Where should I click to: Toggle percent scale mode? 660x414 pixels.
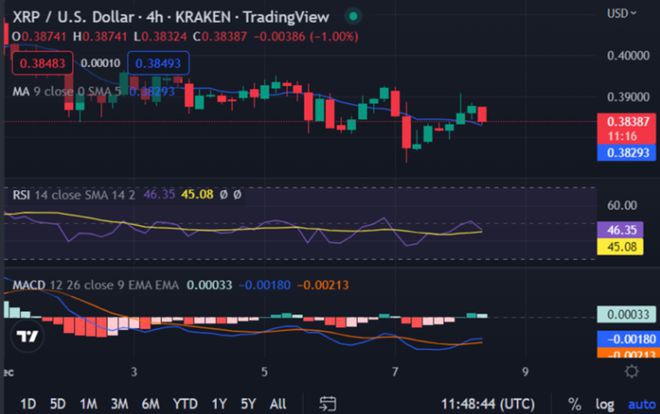pos(574,402)
